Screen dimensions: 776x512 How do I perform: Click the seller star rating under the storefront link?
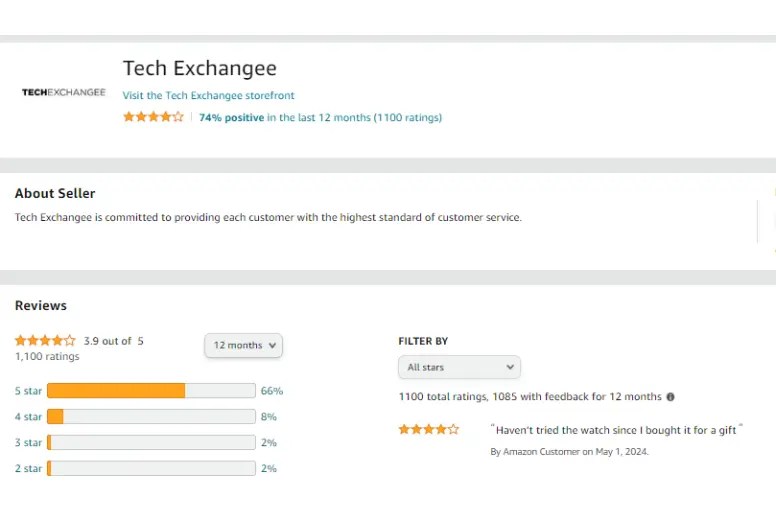pyautogui.click(x=153, y=117)
